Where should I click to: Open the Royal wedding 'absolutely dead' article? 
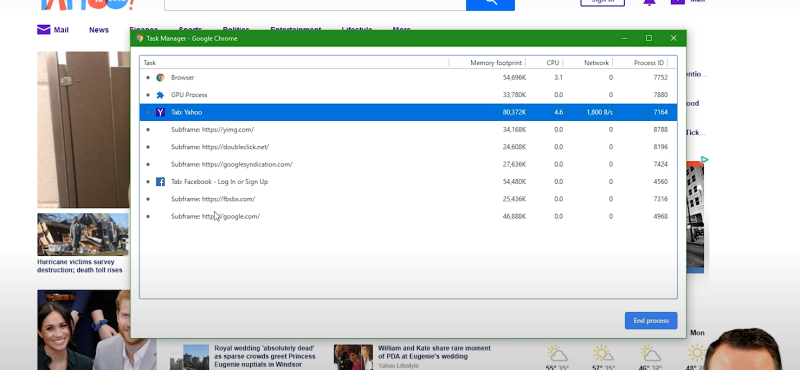click(x=265, y=356)
